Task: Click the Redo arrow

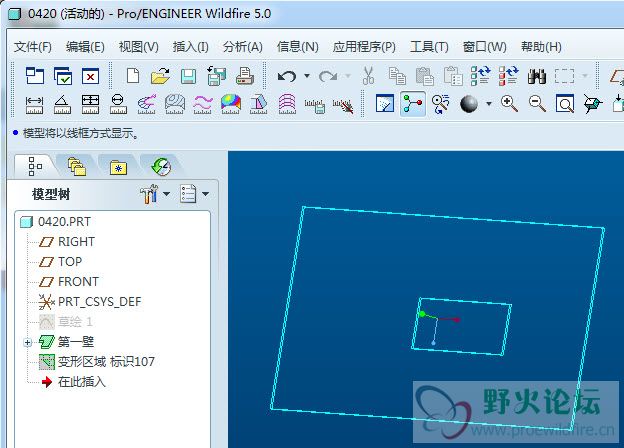Action: tap(328, 76)
